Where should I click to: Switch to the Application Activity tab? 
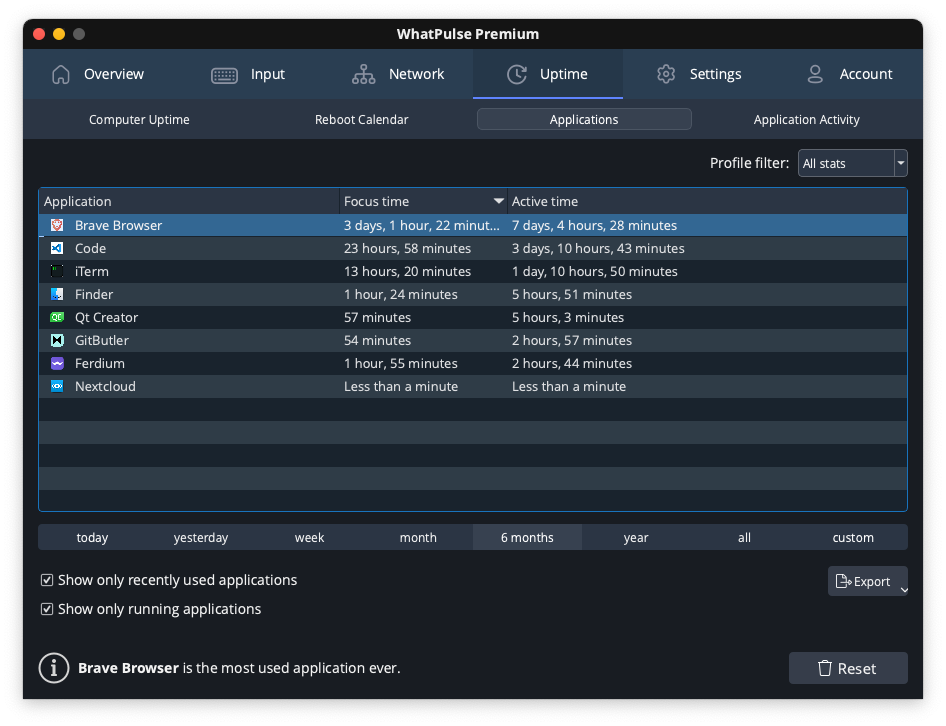pos(806,119)
